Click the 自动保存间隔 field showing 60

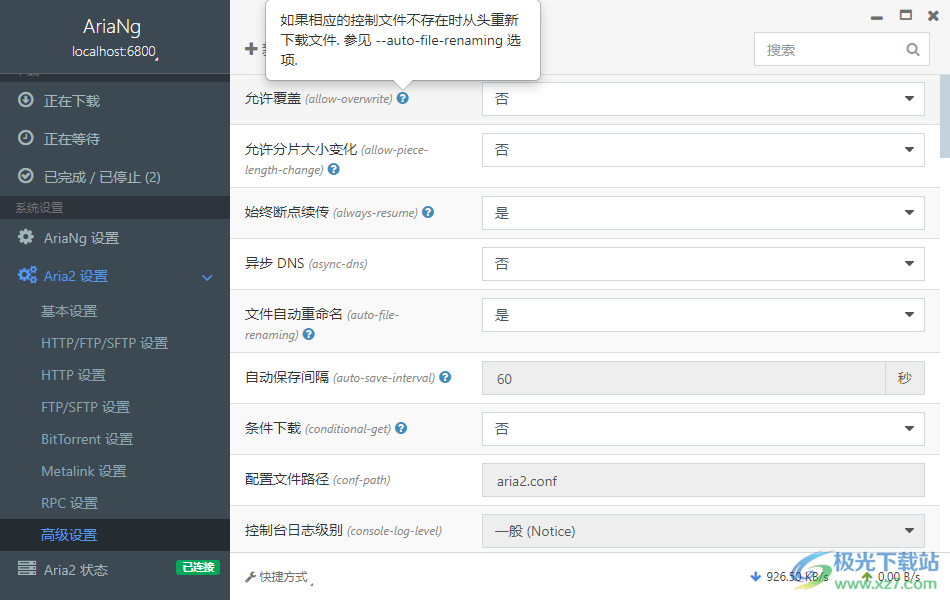[683, 378]
